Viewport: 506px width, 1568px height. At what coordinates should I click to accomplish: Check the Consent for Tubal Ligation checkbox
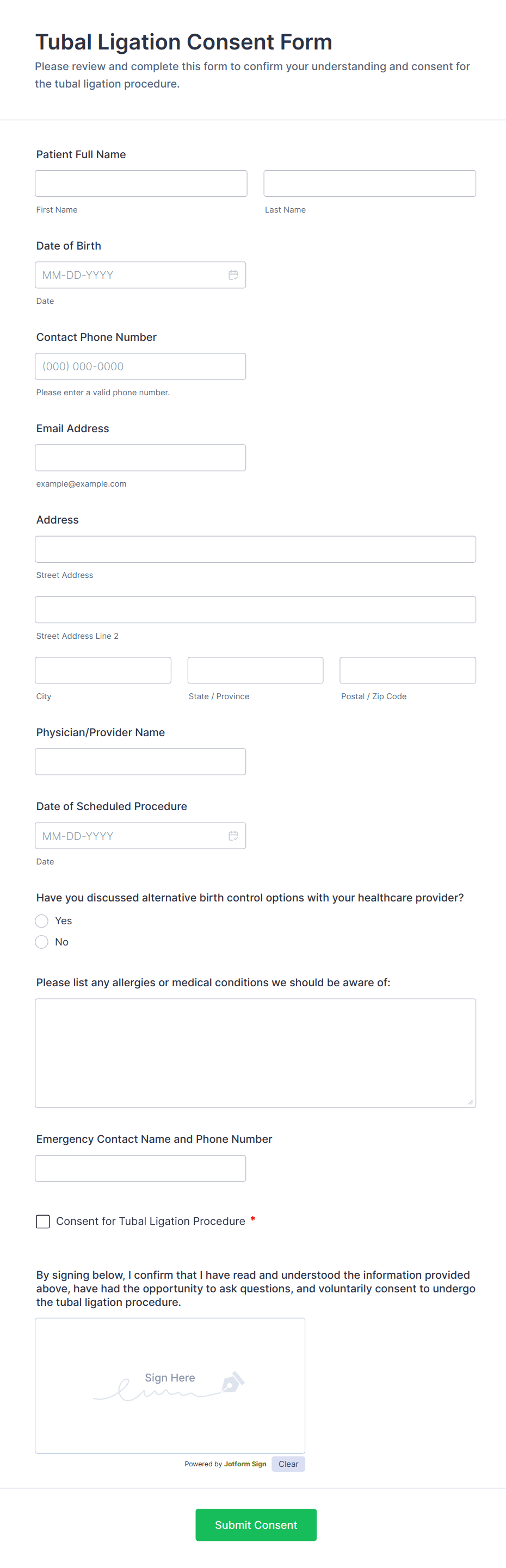click(x=42, y=1221)
